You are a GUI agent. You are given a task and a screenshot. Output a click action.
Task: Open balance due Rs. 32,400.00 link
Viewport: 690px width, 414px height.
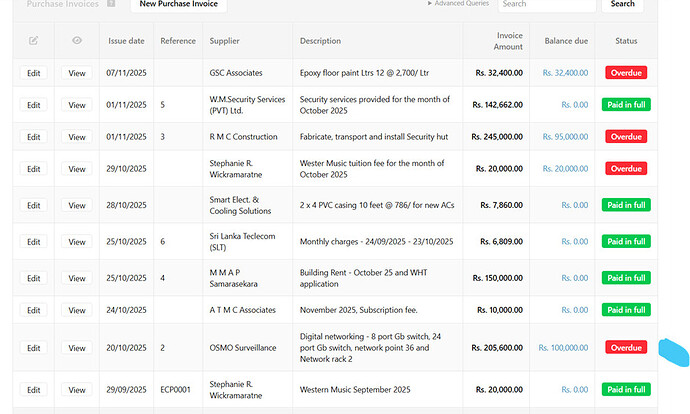click(x=565, y=73)
